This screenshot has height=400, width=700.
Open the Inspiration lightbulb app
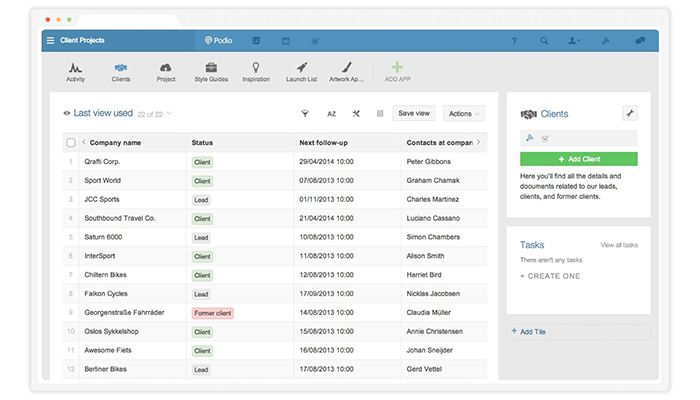tap(256, 71)
